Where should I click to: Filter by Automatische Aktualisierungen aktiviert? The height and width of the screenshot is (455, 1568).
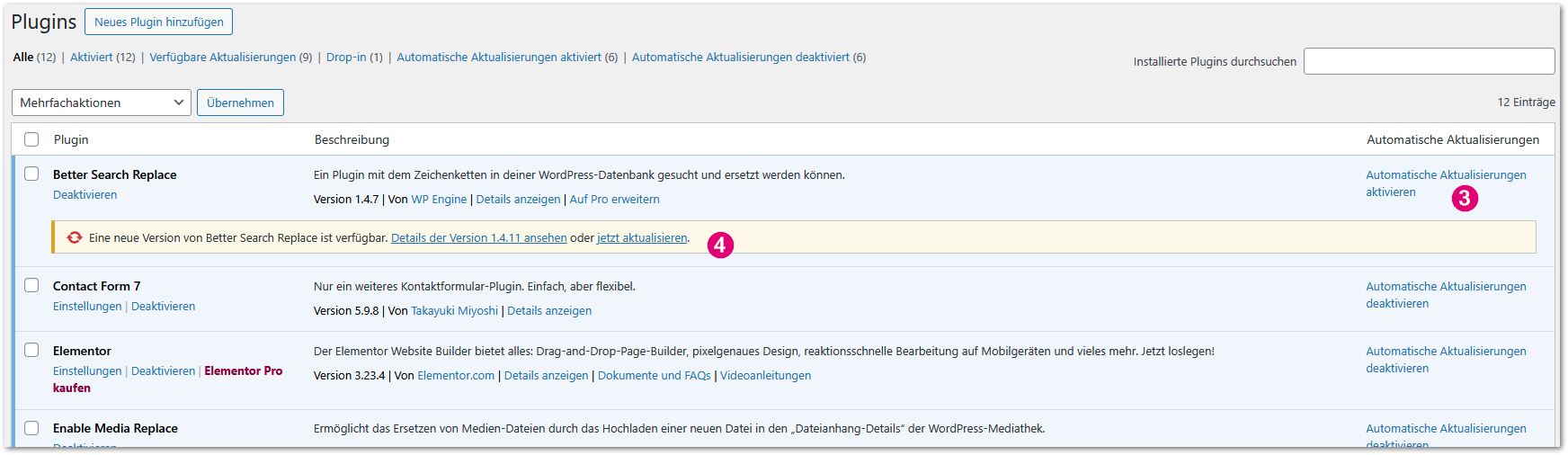(x=499, y=57)
